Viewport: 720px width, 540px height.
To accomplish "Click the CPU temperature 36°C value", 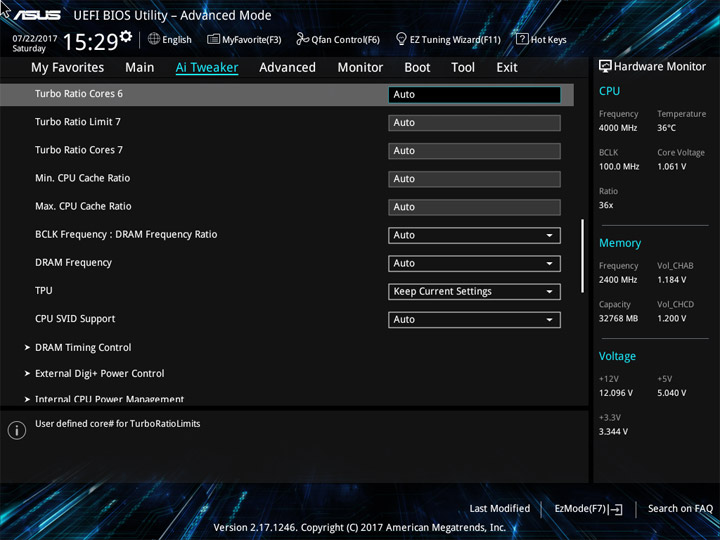I will click(x=666, y=128).
